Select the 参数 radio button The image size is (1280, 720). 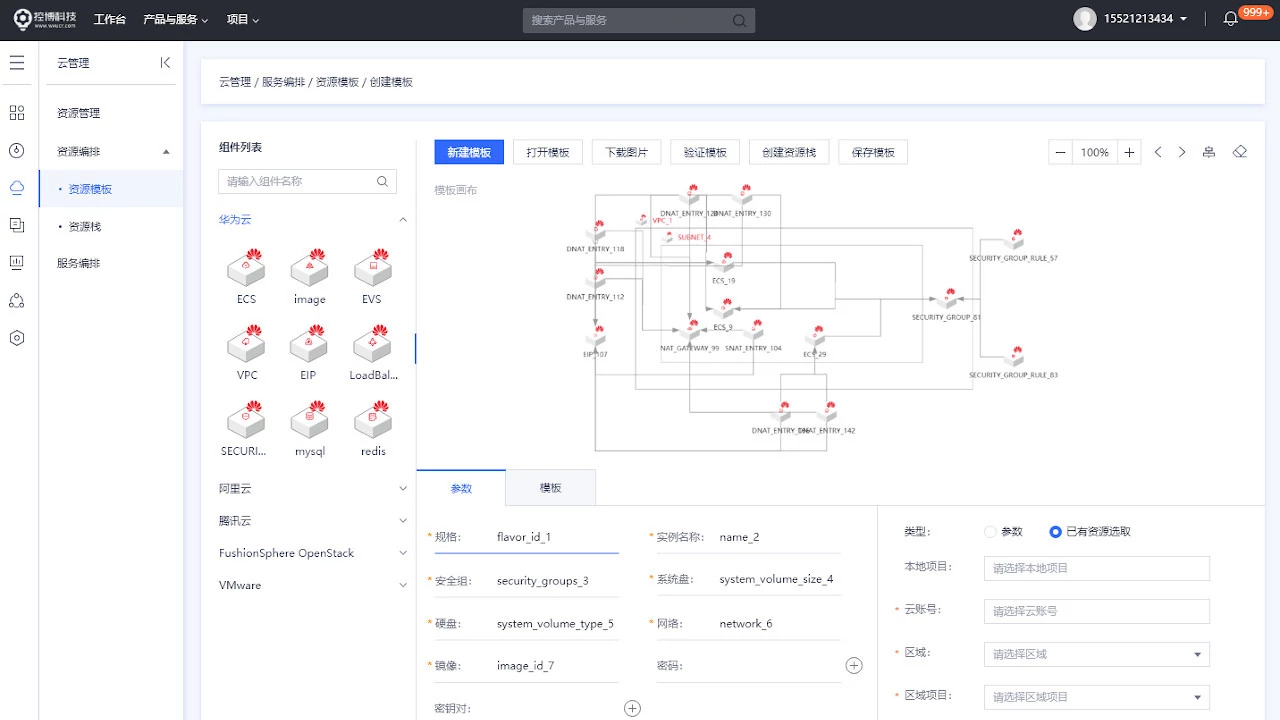click(x=990, y=532)
